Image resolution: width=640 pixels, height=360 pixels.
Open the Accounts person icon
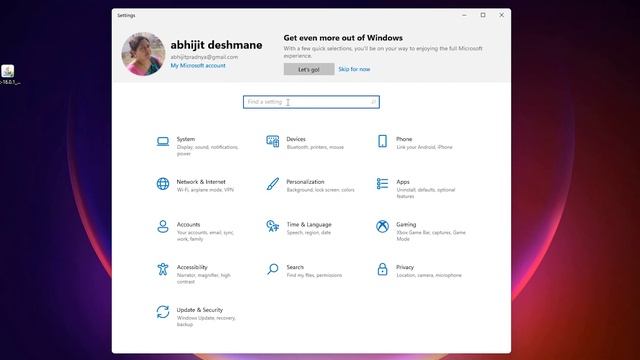tap(163, 227)
